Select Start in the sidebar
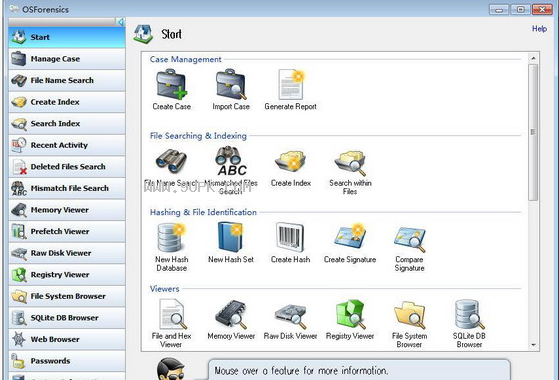 [x=67, y=37]
